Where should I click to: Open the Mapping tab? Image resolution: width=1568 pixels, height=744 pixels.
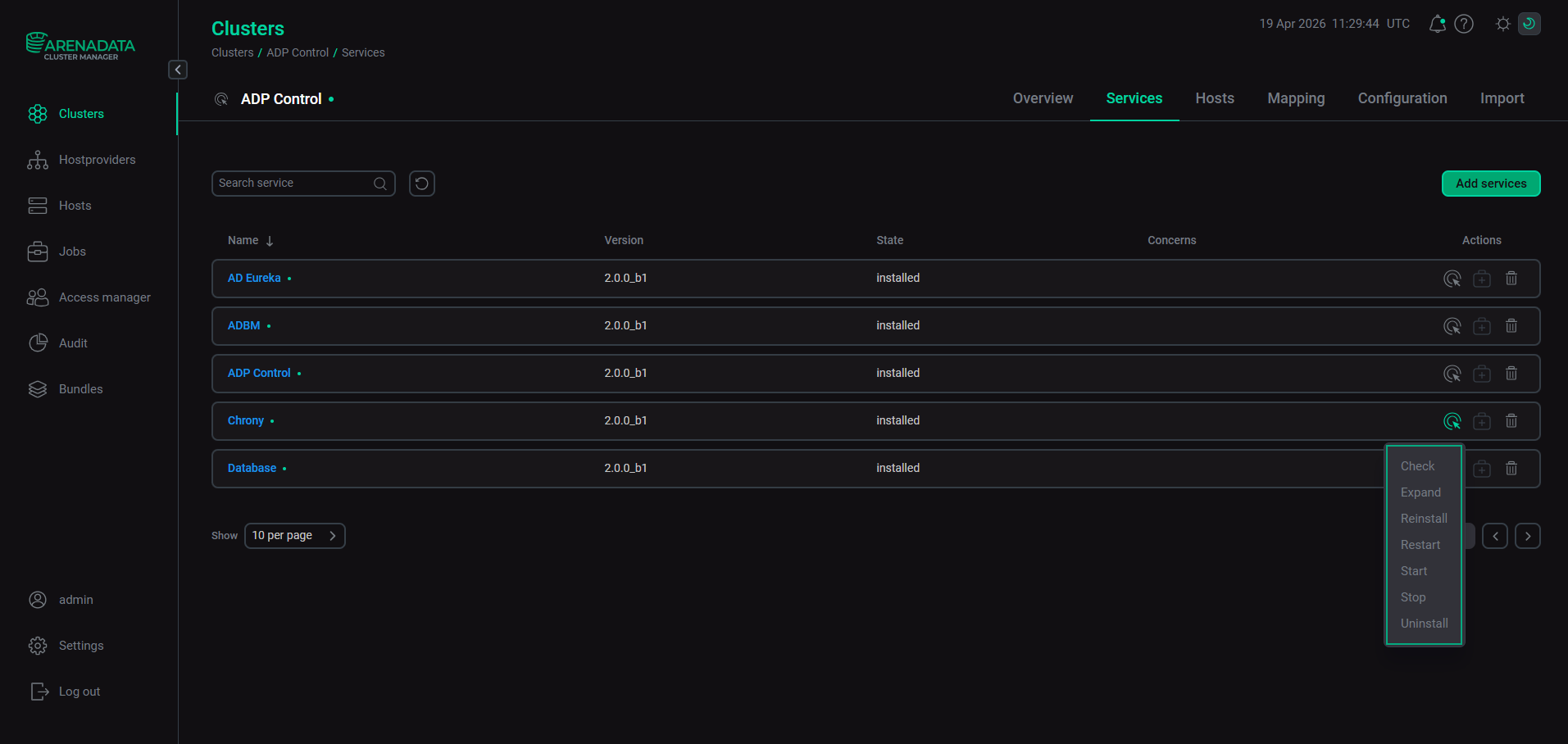pyautogui.click(x=1296, y=98)
